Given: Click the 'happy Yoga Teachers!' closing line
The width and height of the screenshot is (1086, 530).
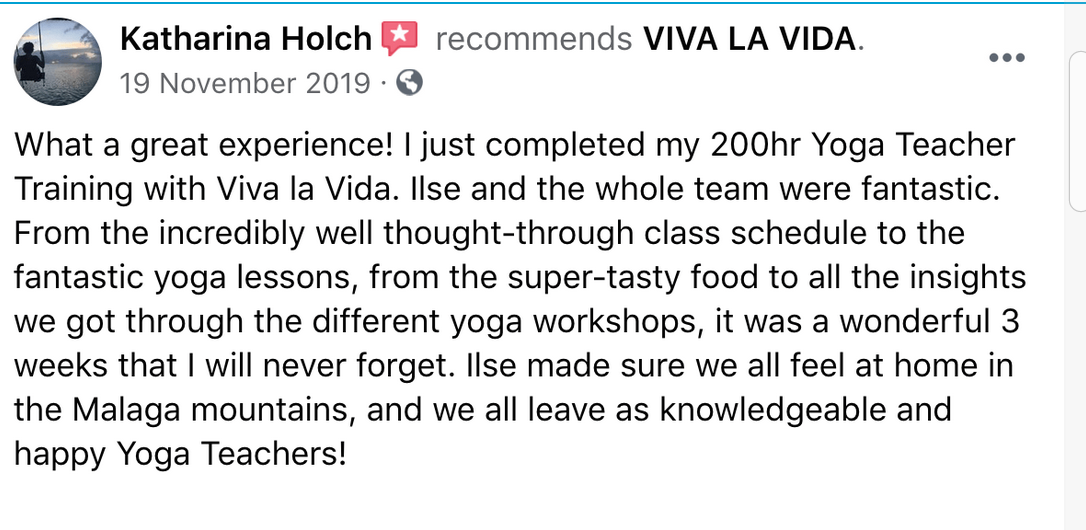Looking at the screenshot, I should (179, 456).
